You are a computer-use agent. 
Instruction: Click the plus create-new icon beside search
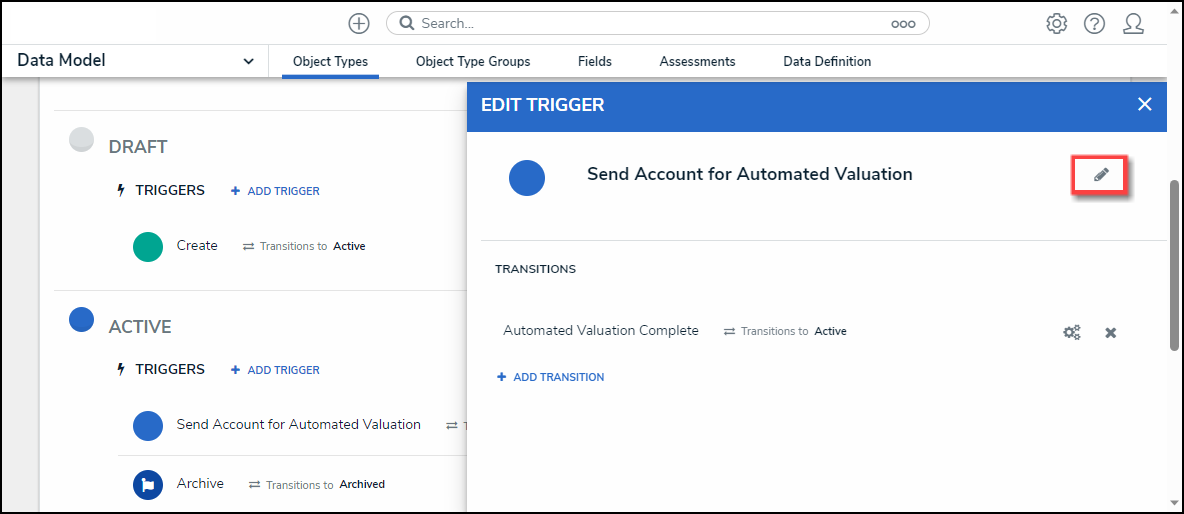pyautogui.click(x=358, y=23)
